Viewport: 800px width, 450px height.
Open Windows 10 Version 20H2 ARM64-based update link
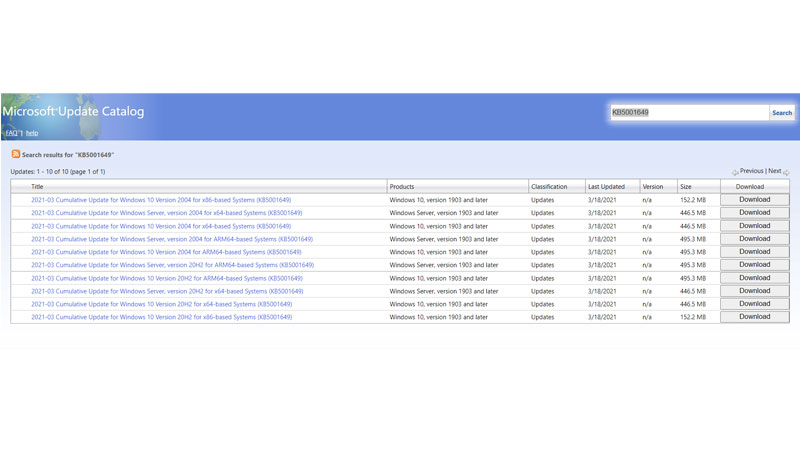[167, 278]
